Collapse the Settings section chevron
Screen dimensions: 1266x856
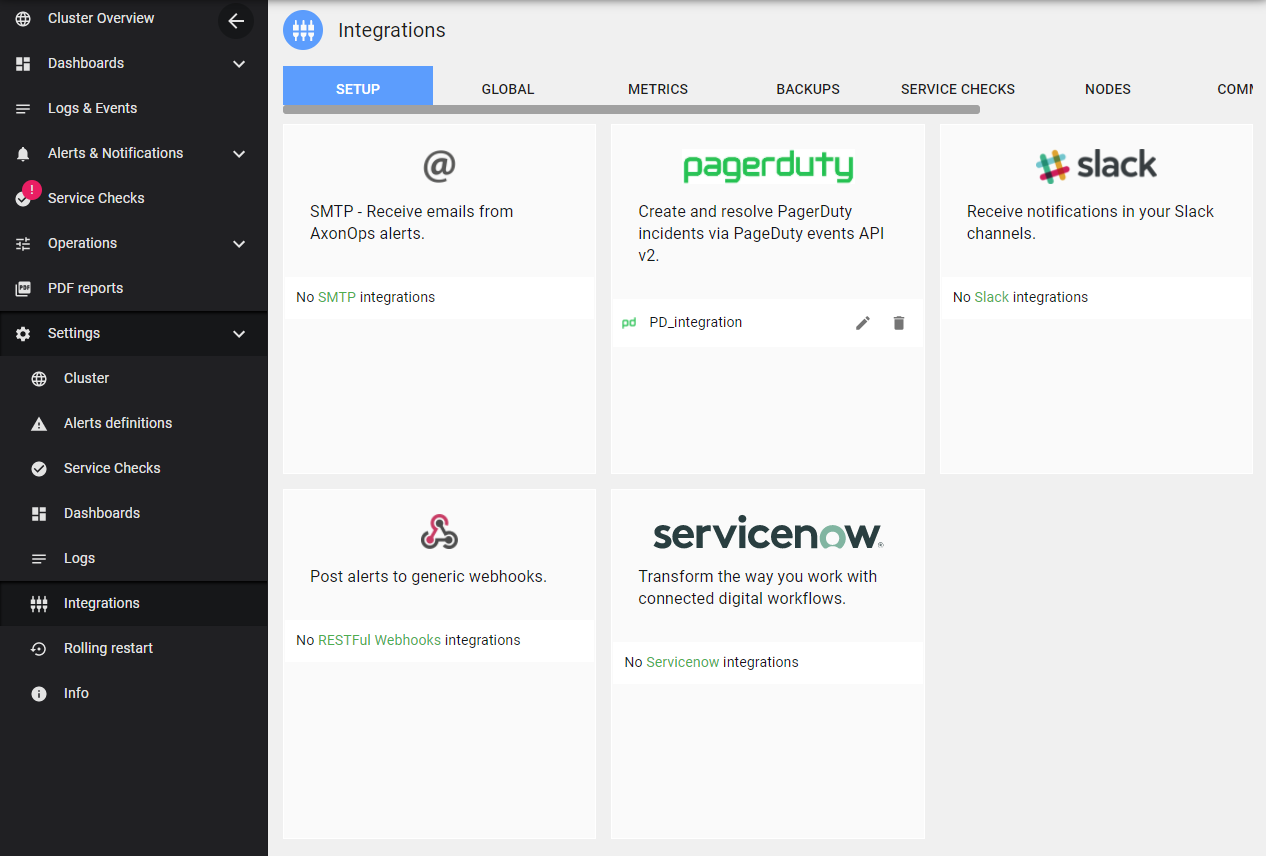pyautogui.click(x=239, y=334)
